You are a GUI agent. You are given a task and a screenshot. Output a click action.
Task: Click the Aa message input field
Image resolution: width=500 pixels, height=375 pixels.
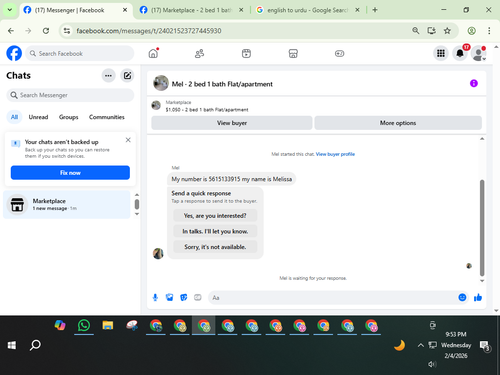333,298
